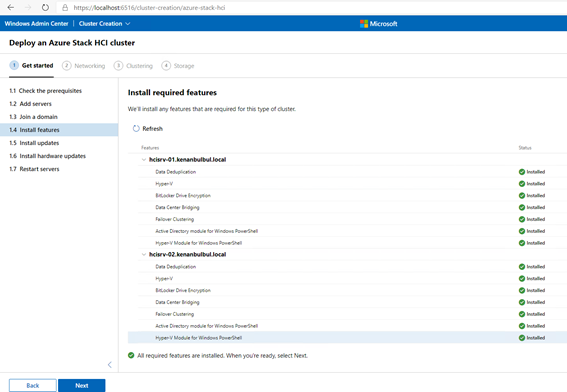Select BitLocker Drive Encryption under hcisrv-02

point(347,290)
